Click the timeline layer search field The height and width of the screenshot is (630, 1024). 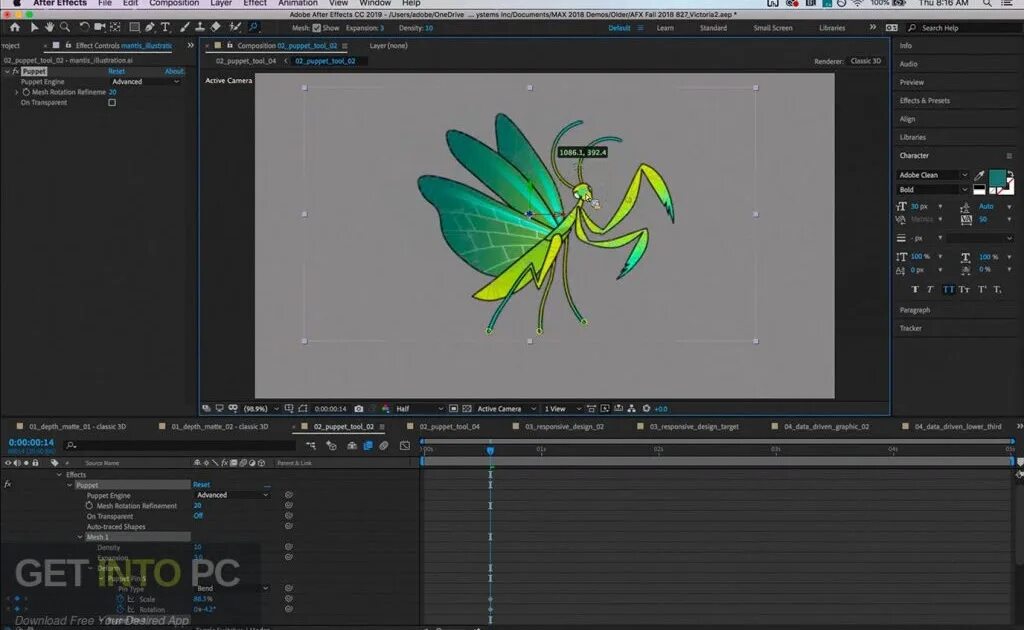(180, 445)
